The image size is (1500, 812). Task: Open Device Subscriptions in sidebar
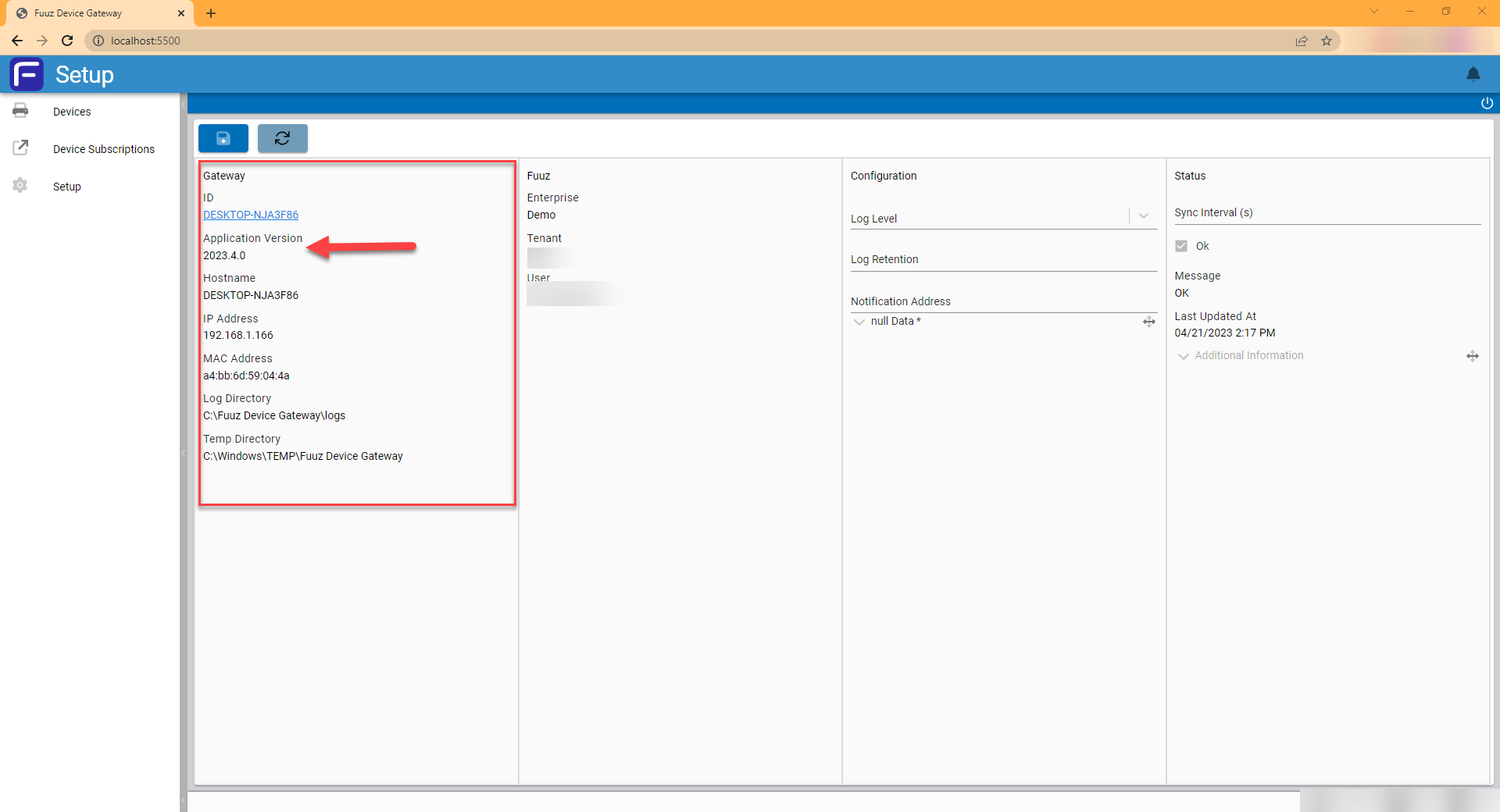pyautogui.click(x=103, y=149)
